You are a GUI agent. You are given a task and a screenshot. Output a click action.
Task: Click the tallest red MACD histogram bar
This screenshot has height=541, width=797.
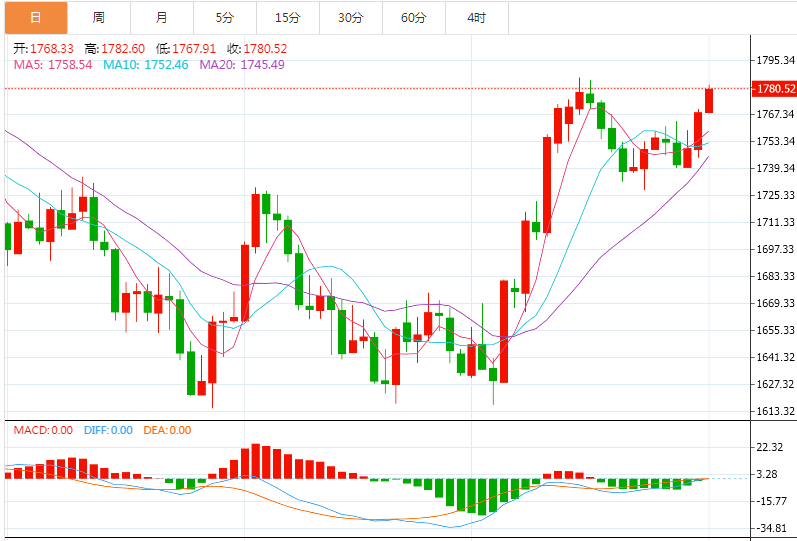(256, 461)
